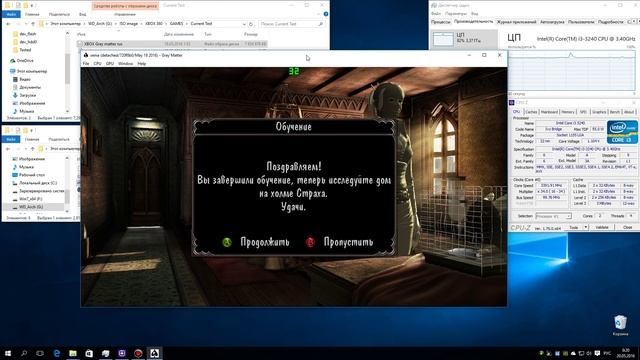Select ISO image in Explorer breadcrumb path
This screenshot has width=640, height=360.
pos(129,24)
